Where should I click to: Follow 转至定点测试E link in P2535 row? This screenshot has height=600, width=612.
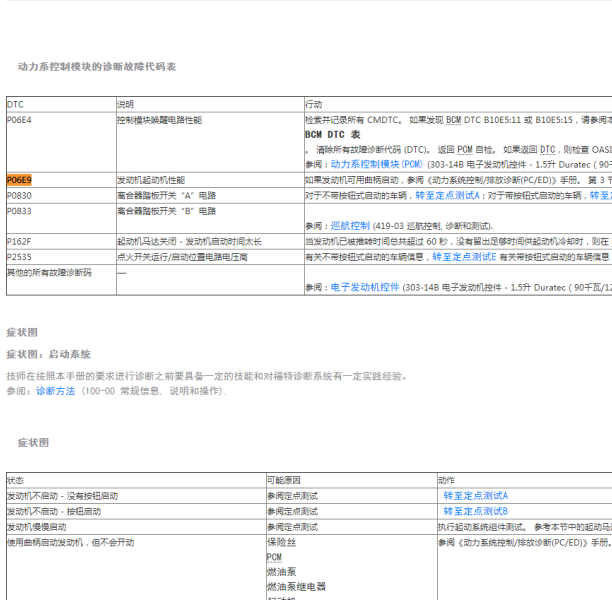click(464, 256)
